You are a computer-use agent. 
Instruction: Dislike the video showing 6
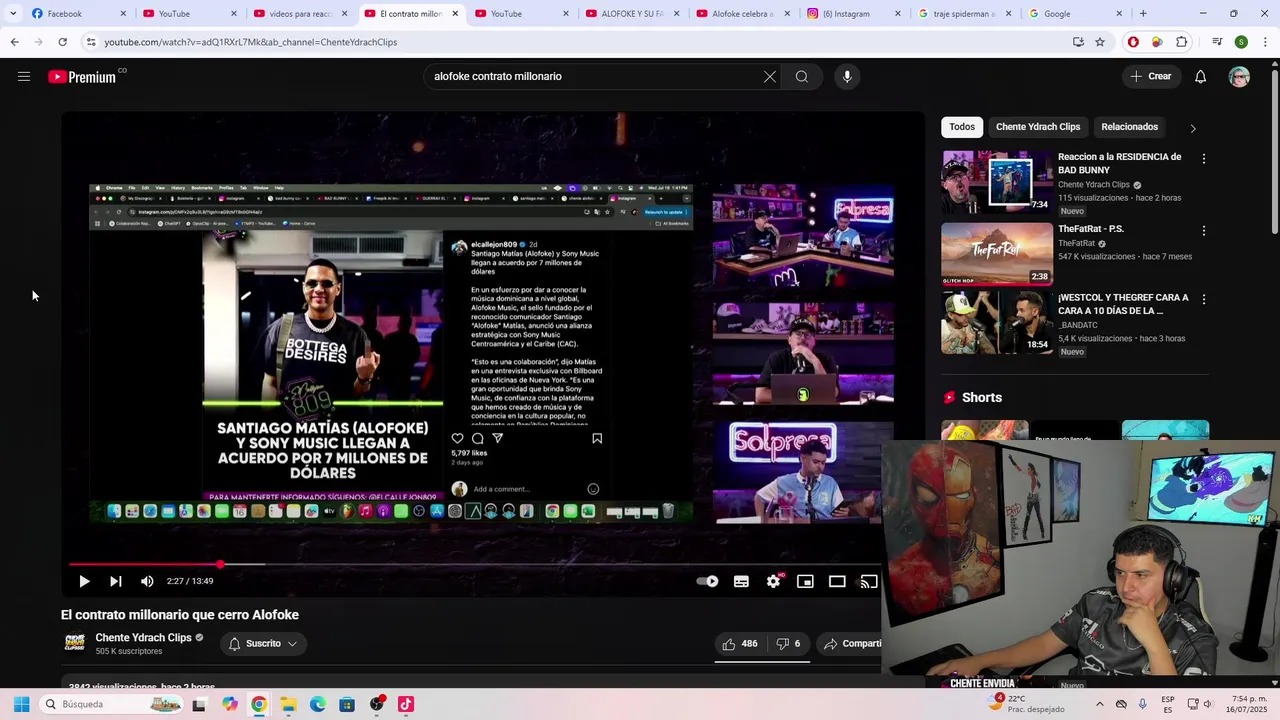click(x=789, y=644)
